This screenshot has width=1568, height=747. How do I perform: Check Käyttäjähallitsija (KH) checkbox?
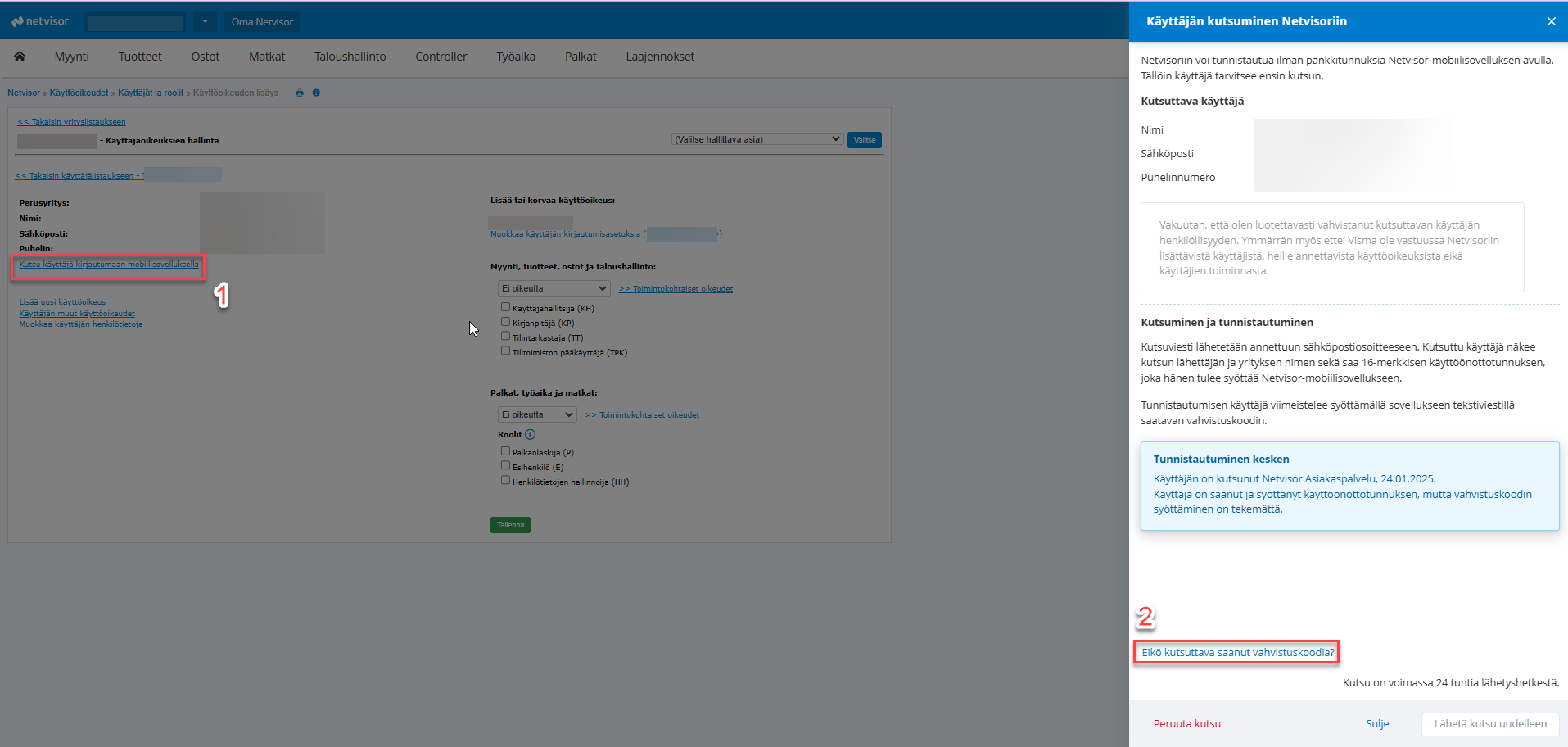point(505,307)
